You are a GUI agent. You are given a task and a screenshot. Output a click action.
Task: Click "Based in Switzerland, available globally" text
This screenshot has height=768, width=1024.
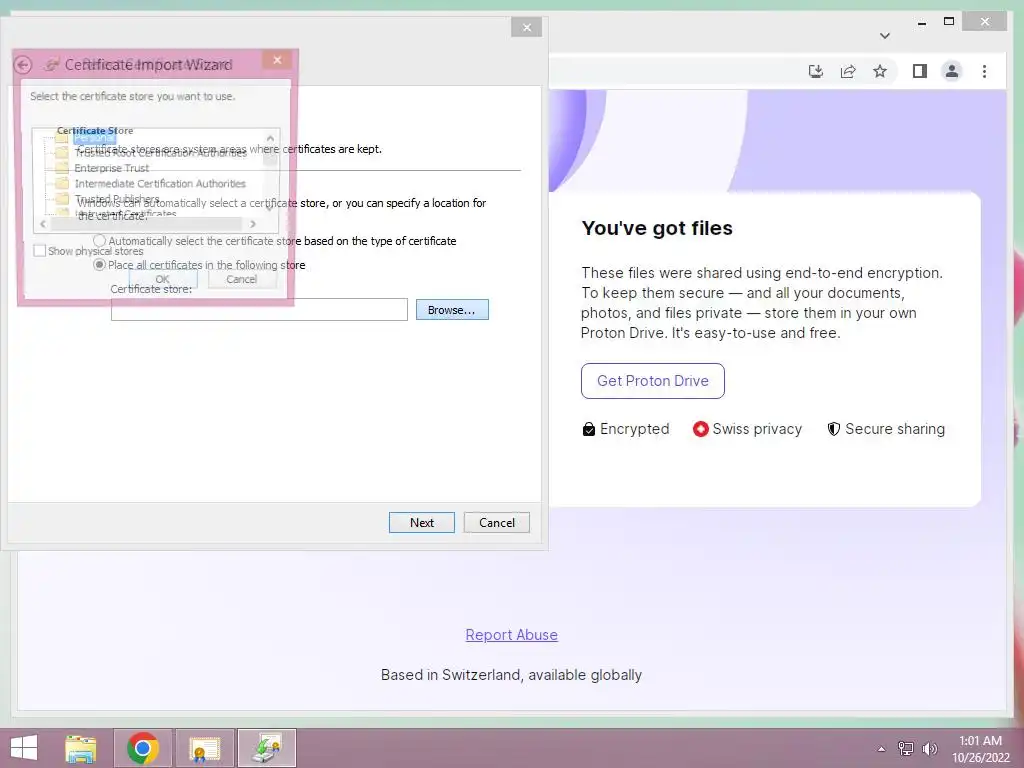(511, 675)
